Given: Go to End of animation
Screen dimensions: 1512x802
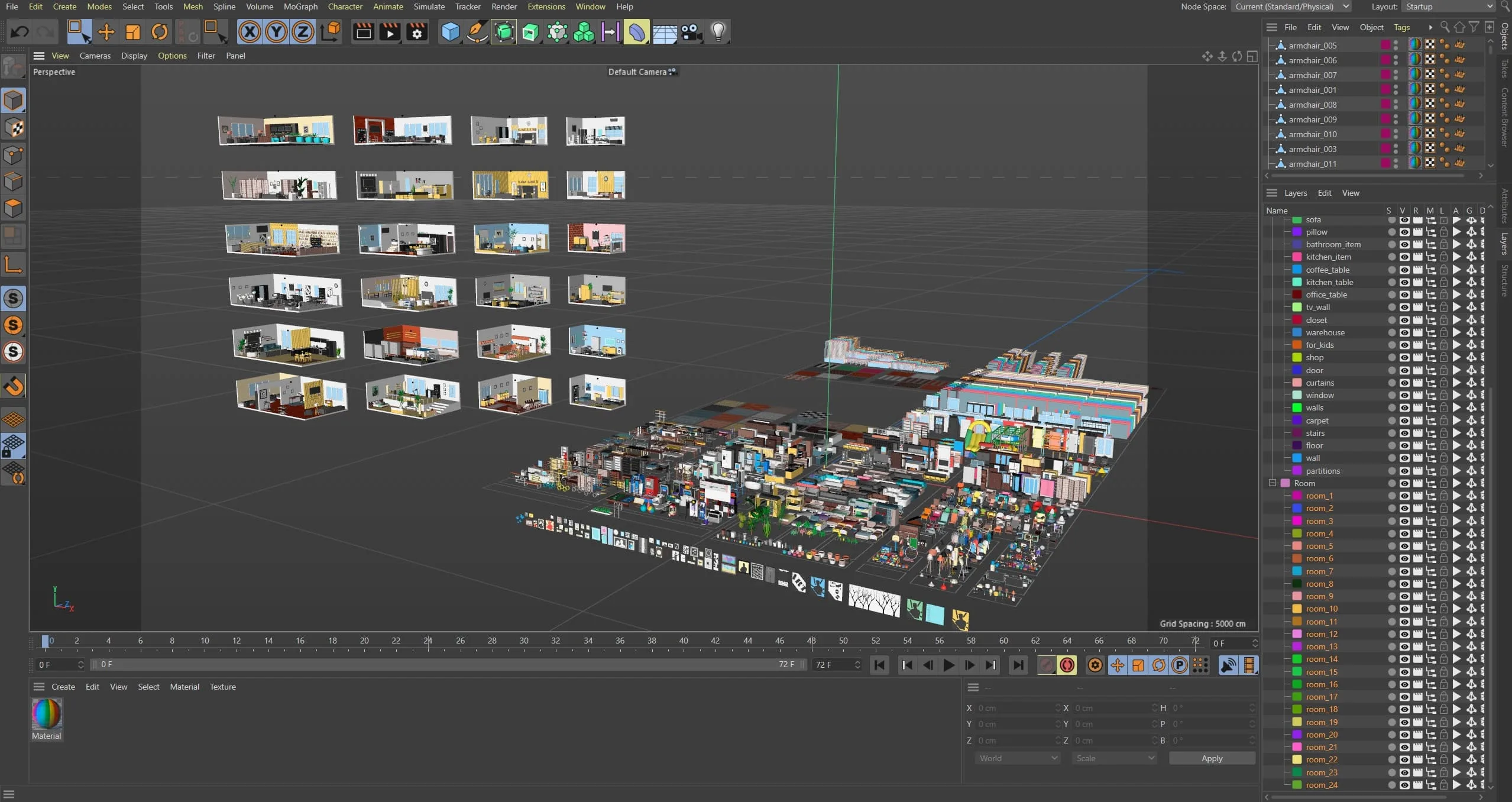Looking at the screenshot, I should 1018,665.
